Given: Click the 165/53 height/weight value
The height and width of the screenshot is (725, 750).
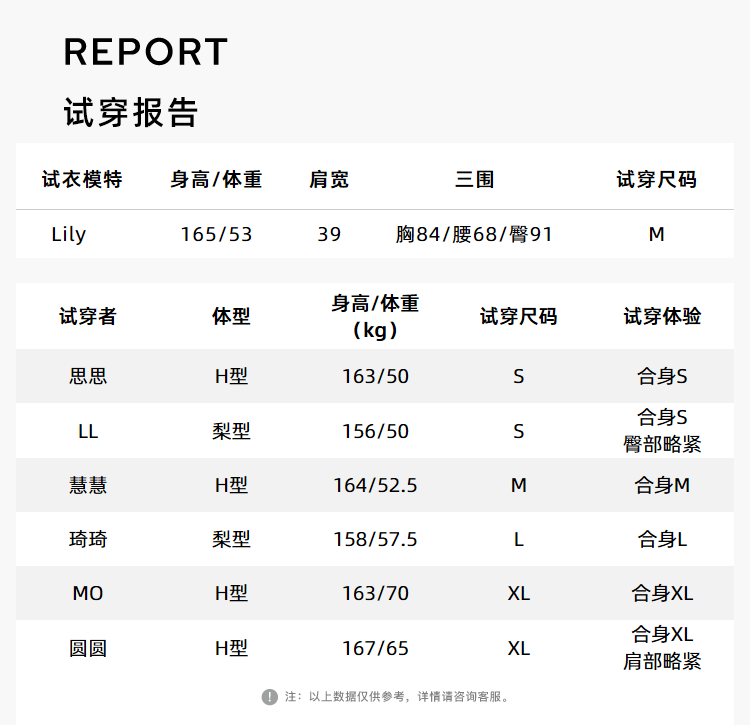Looking at the screenshot, I should click(216, 235).
